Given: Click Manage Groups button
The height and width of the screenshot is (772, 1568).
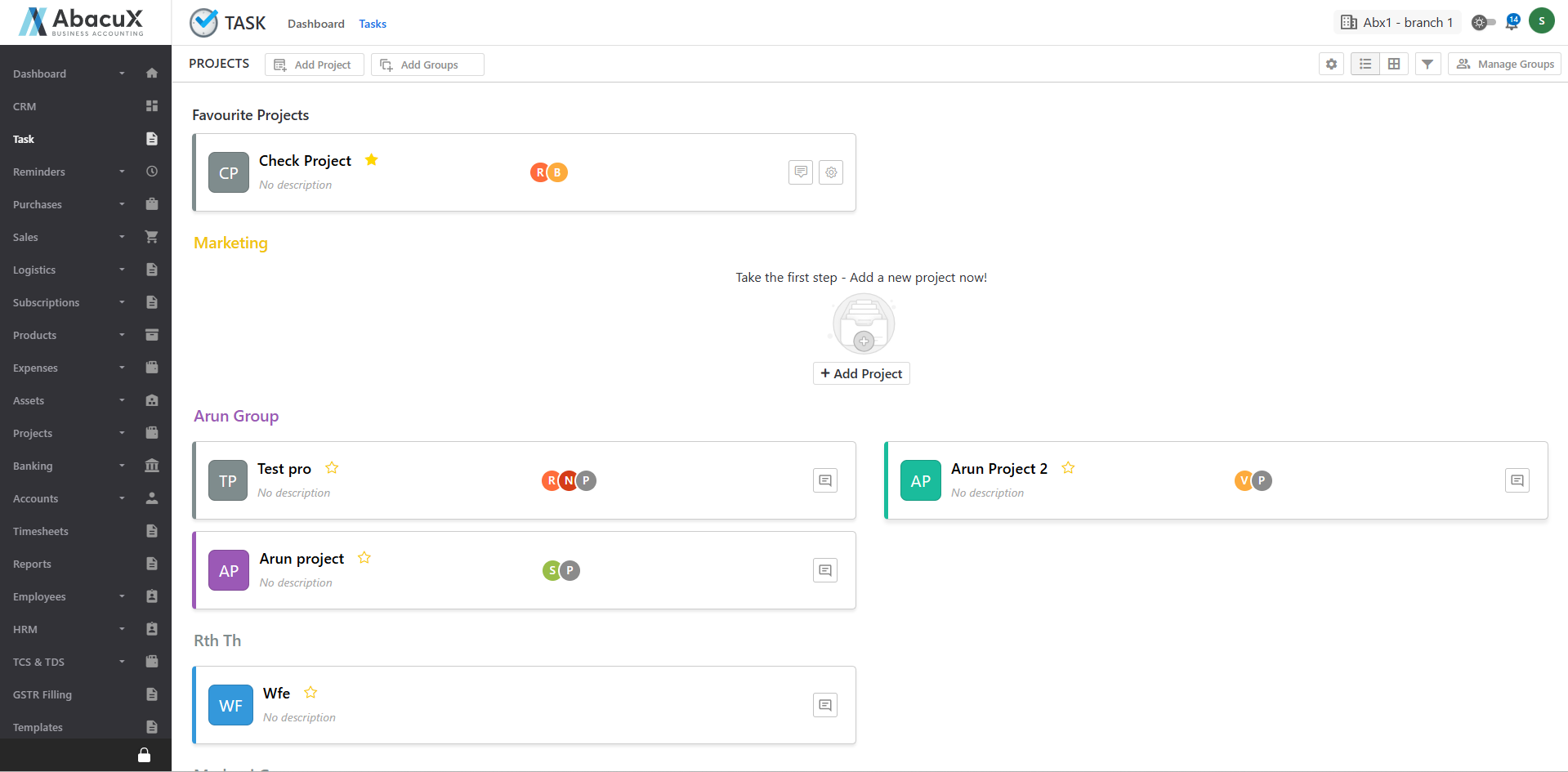Looking at the screenshot, I should click(x=1504, y=64).
